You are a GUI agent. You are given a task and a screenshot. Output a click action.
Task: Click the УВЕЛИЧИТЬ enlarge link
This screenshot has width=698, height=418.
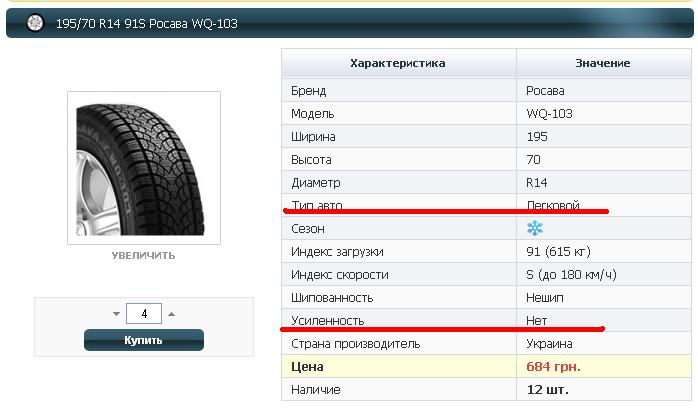[143, 256]
